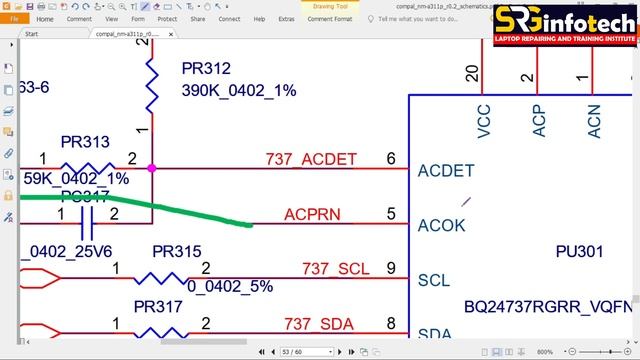Click the zoom slider handle in status bar
The height and width of the screenshot is (360, 640).
coord(610,352)
